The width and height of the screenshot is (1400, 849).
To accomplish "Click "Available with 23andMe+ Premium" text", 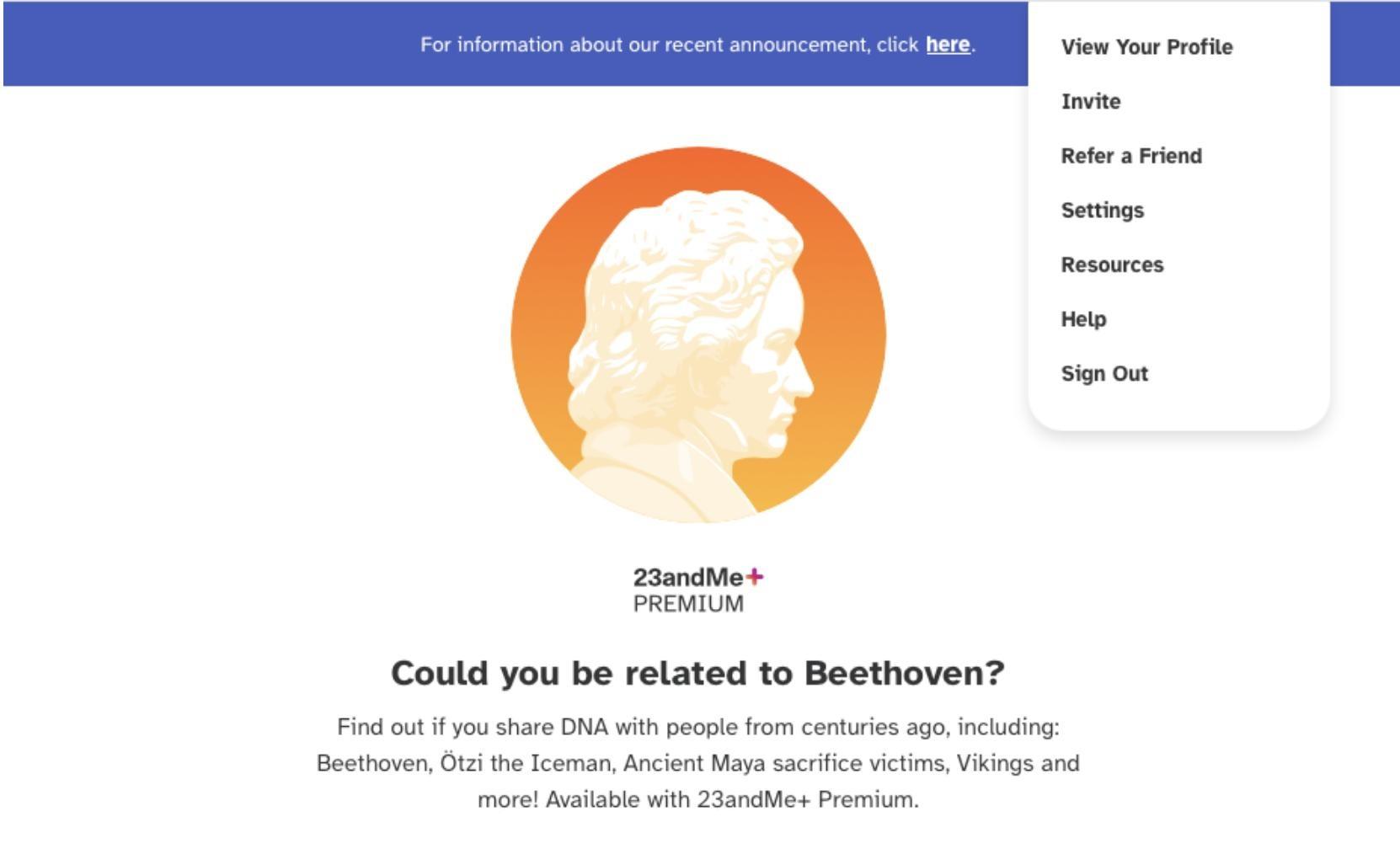I will 698,799.
